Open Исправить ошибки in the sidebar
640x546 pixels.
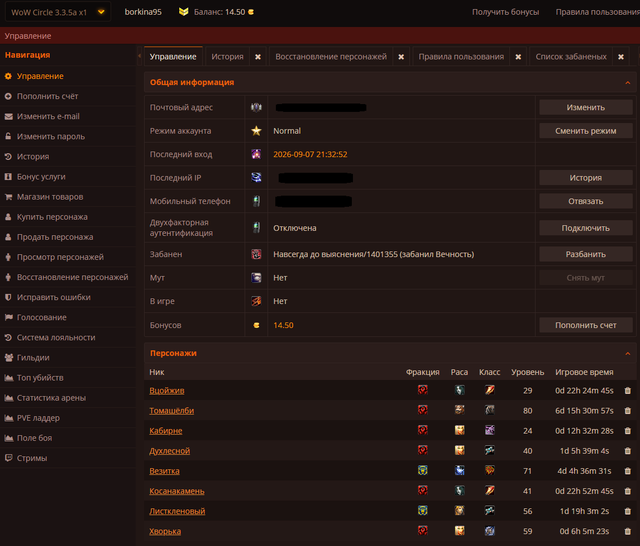tap(53, 297)
